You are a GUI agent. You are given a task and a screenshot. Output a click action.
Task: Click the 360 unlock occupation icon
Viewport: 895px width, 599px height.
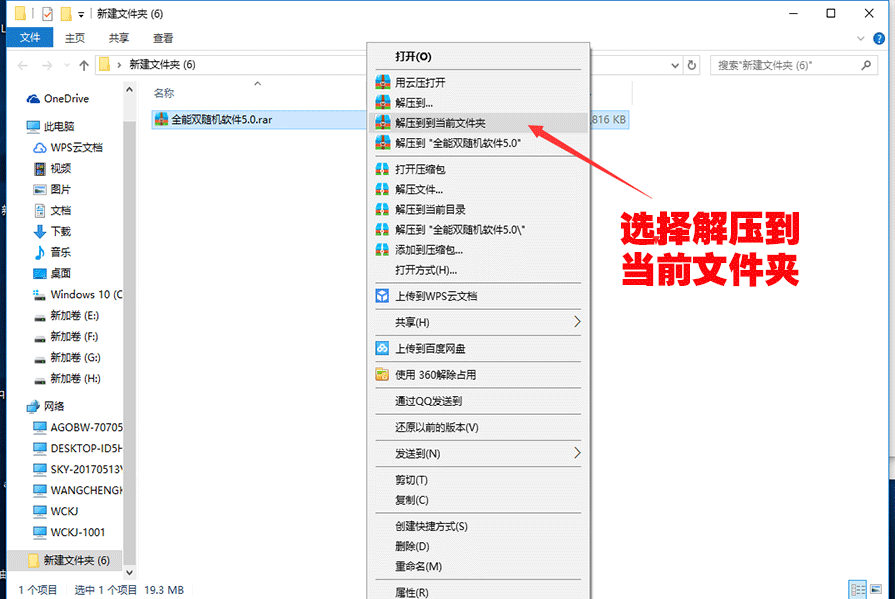pyautogui.click(x=382, y=375)
